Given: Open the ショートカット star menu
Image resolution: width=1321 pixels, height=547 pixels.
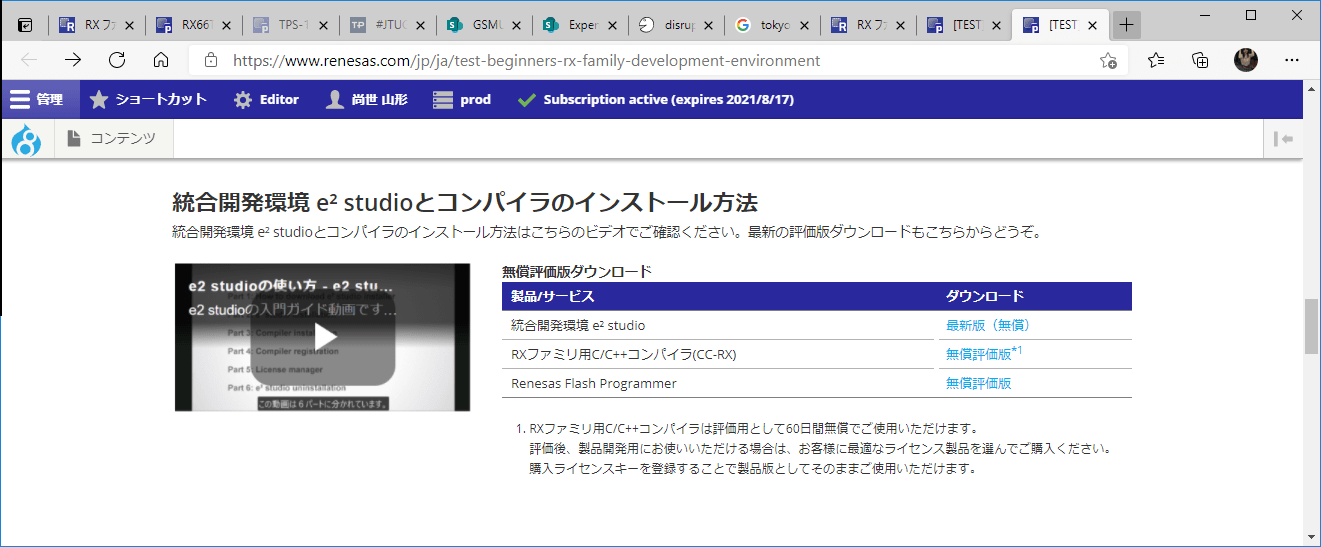Looking at the screenshot, I should point(148,100).
